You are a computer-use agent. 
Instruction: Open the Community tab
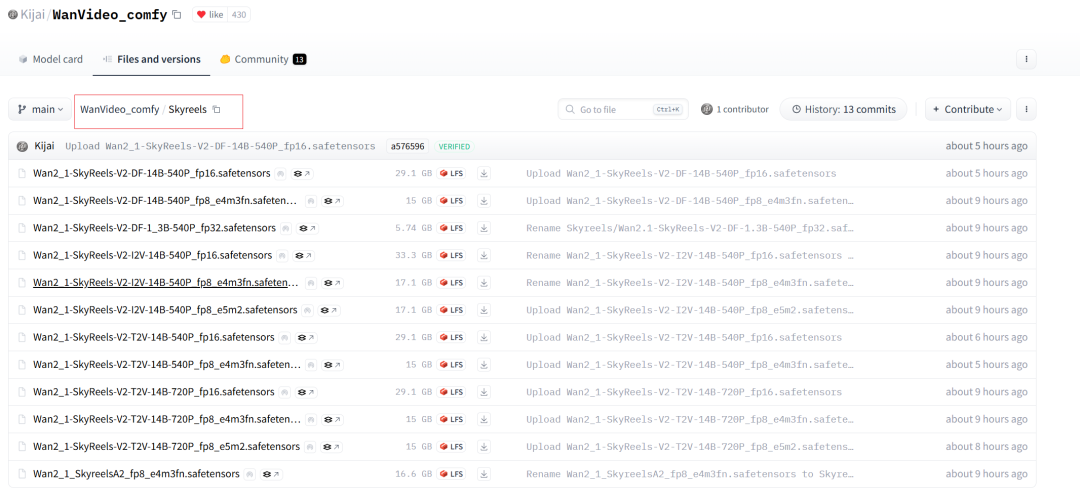coord(263,59)
